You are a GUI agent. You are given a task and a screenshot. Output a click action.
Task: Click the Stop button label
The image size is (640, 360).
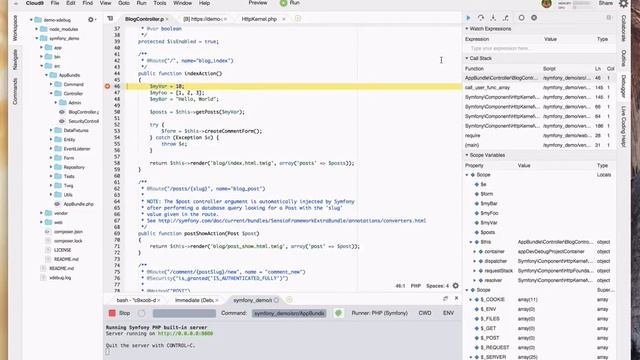[124, 313]
